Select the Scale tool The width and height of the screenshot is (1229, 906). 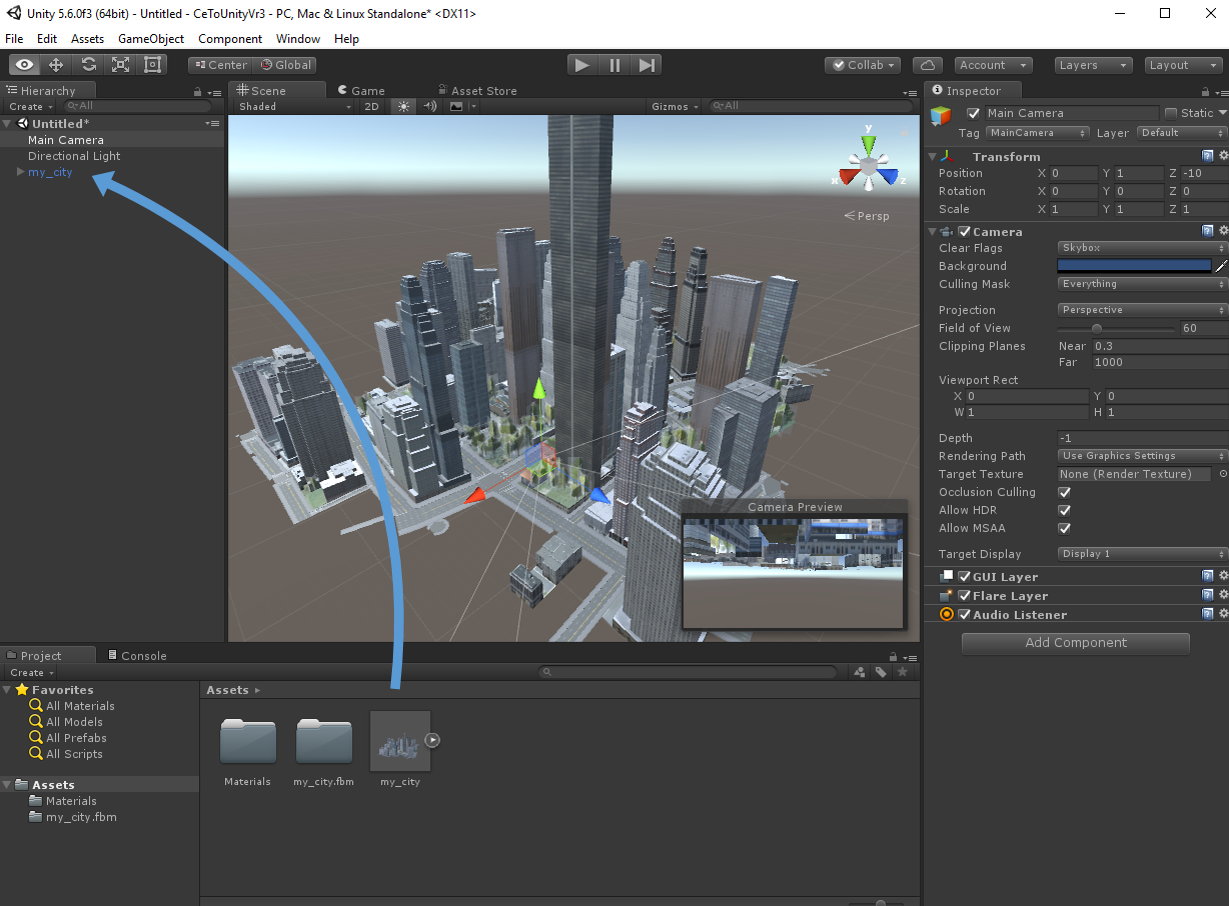(121, 65)
